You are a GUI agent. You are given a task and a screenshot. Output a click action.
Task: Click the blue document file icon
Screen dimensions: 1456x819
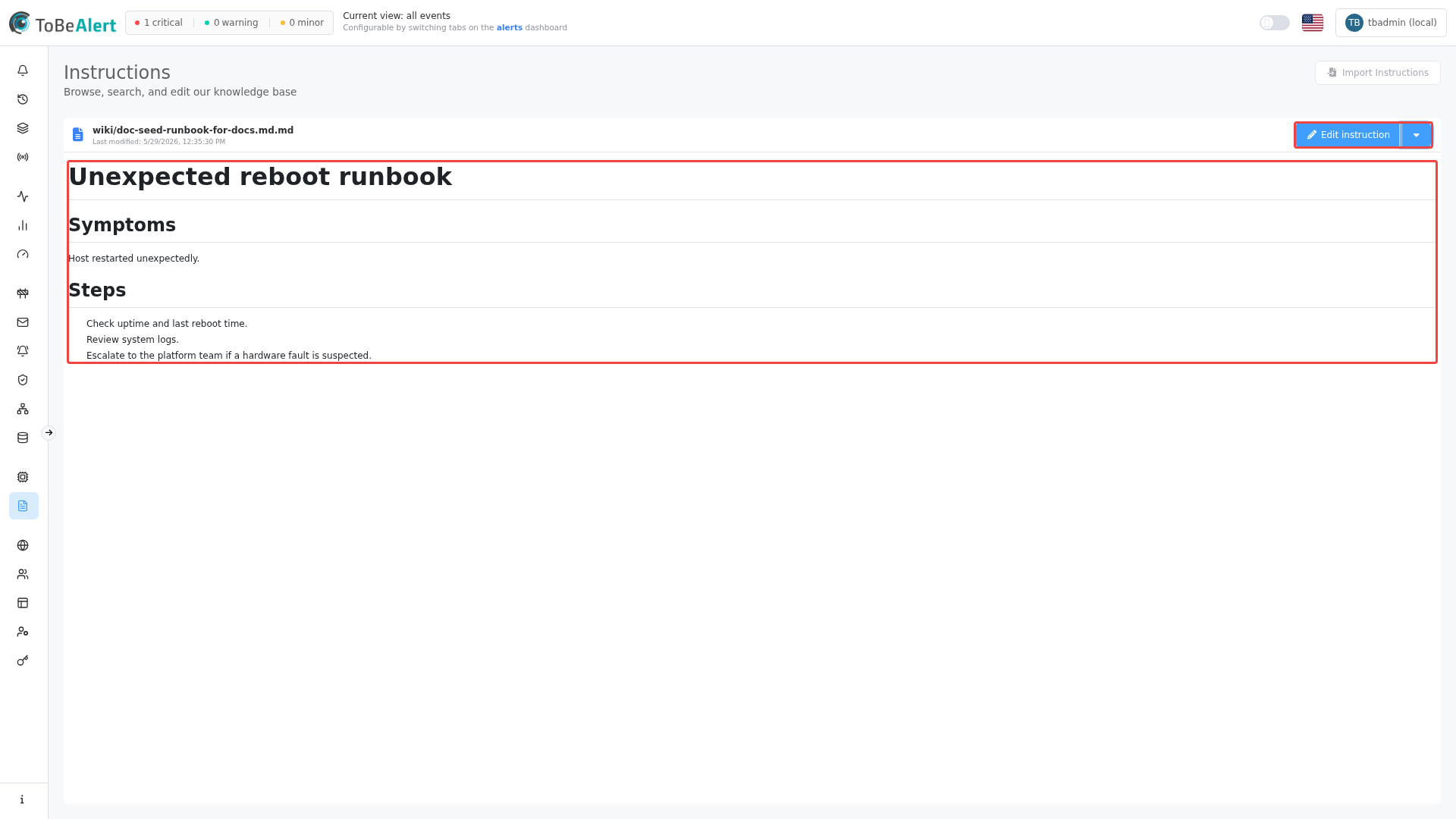[x=77, y=135]
